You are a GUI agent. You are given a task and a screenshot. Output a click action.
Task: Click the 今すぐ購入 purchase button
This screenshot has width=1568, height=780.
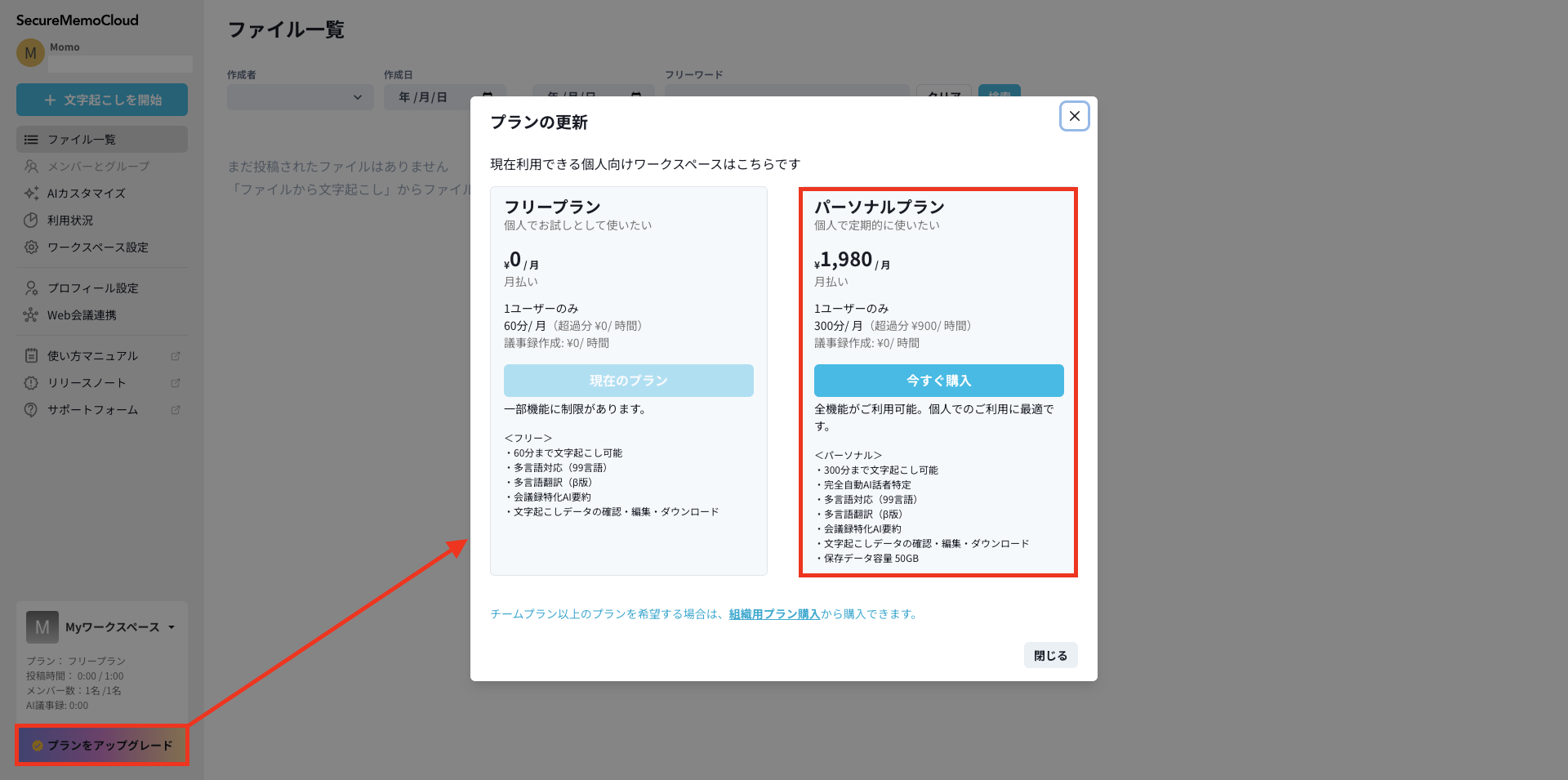[938, 381]
